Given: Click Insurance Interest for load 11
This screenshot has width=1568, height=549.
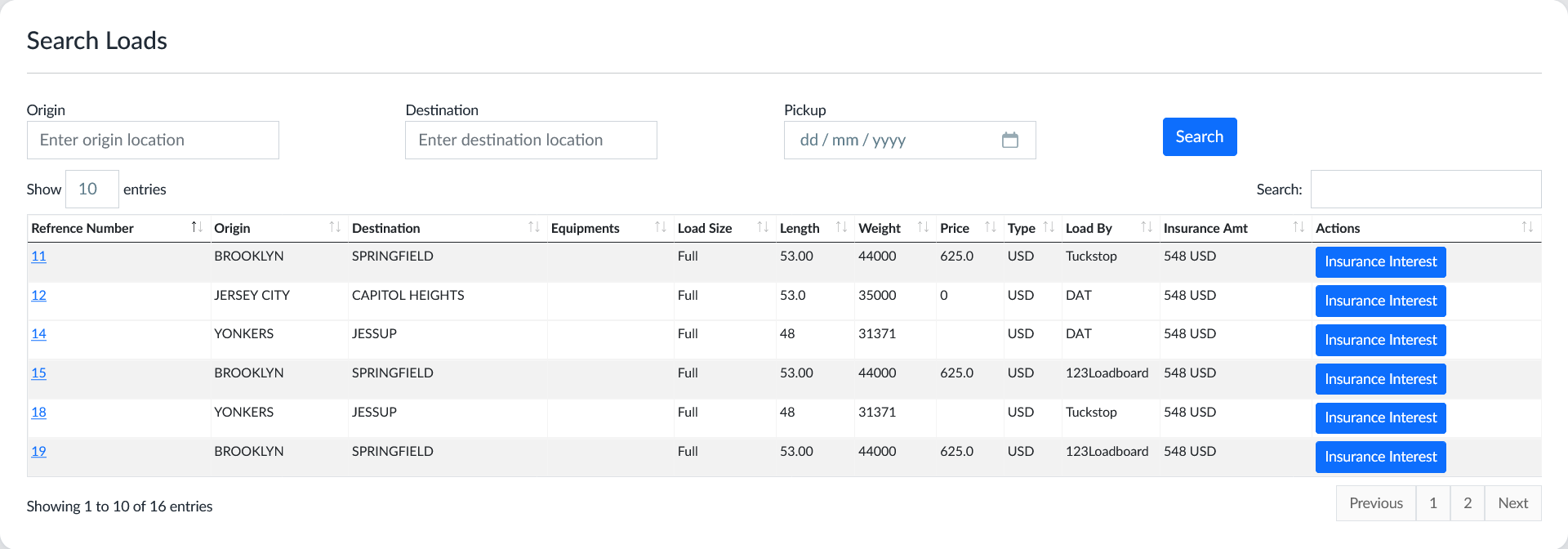Looking at the screenshot, I should pyautogui.click(x=1381, y=262).
